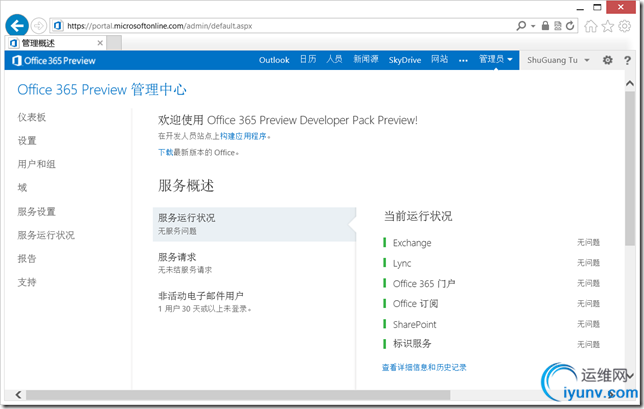644x409 pixels.
Task: Maximize the browser window
Action: [597, 7]
